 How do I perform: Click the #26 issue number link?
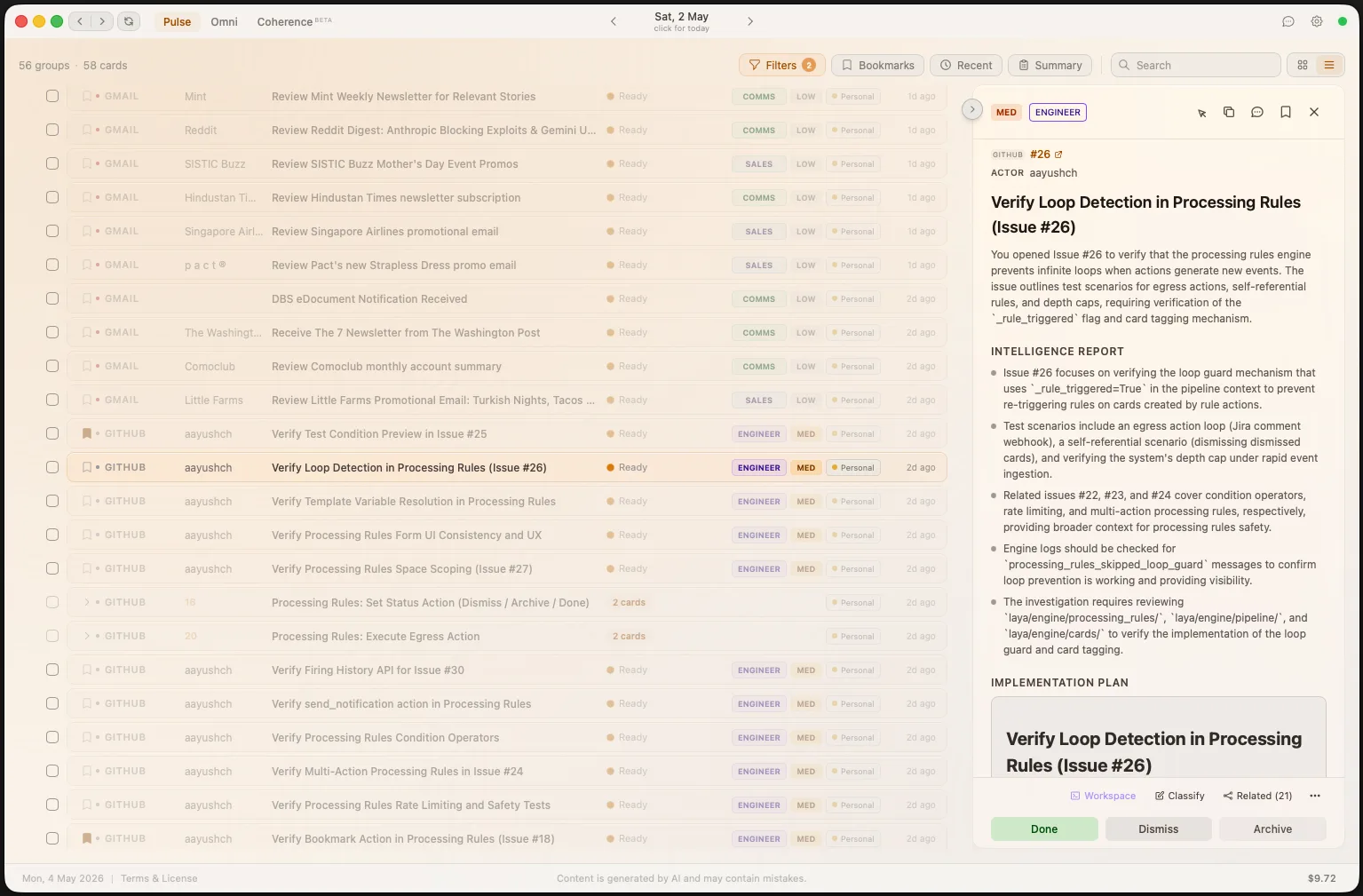1040,155
